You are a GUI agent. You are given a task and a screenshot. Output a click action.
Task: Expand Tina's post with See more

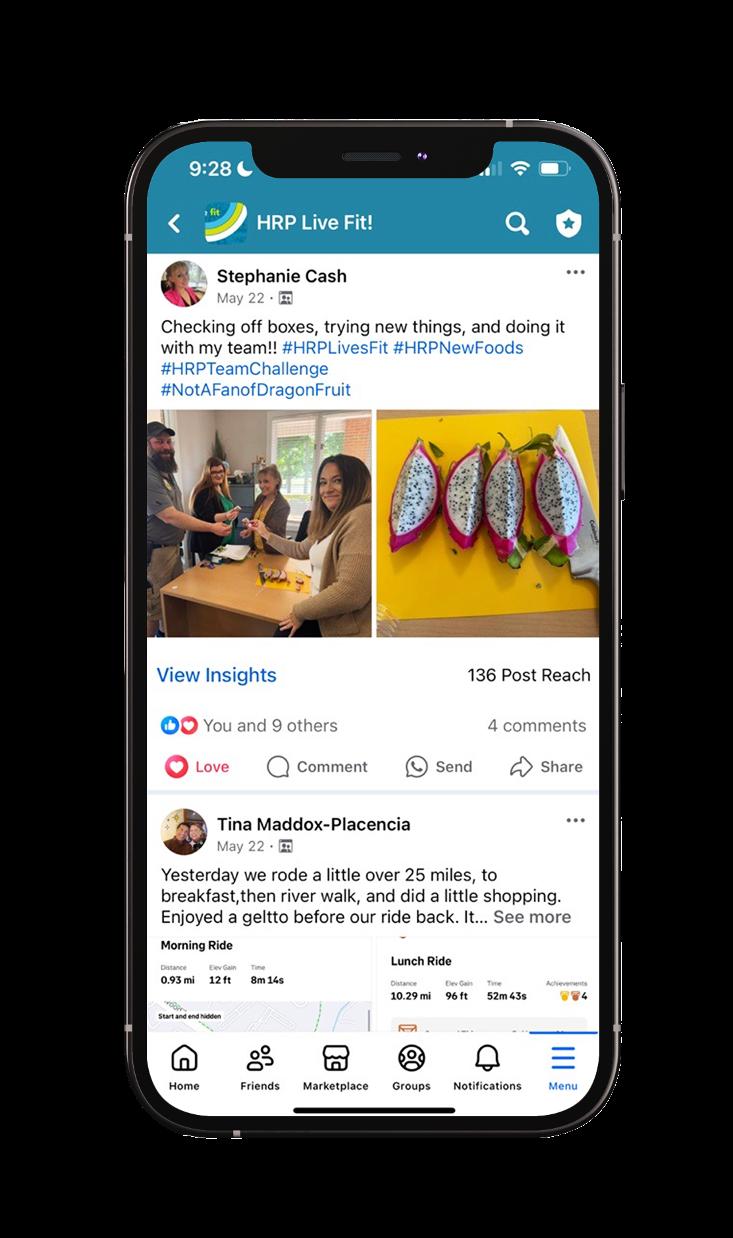(532, 917)
